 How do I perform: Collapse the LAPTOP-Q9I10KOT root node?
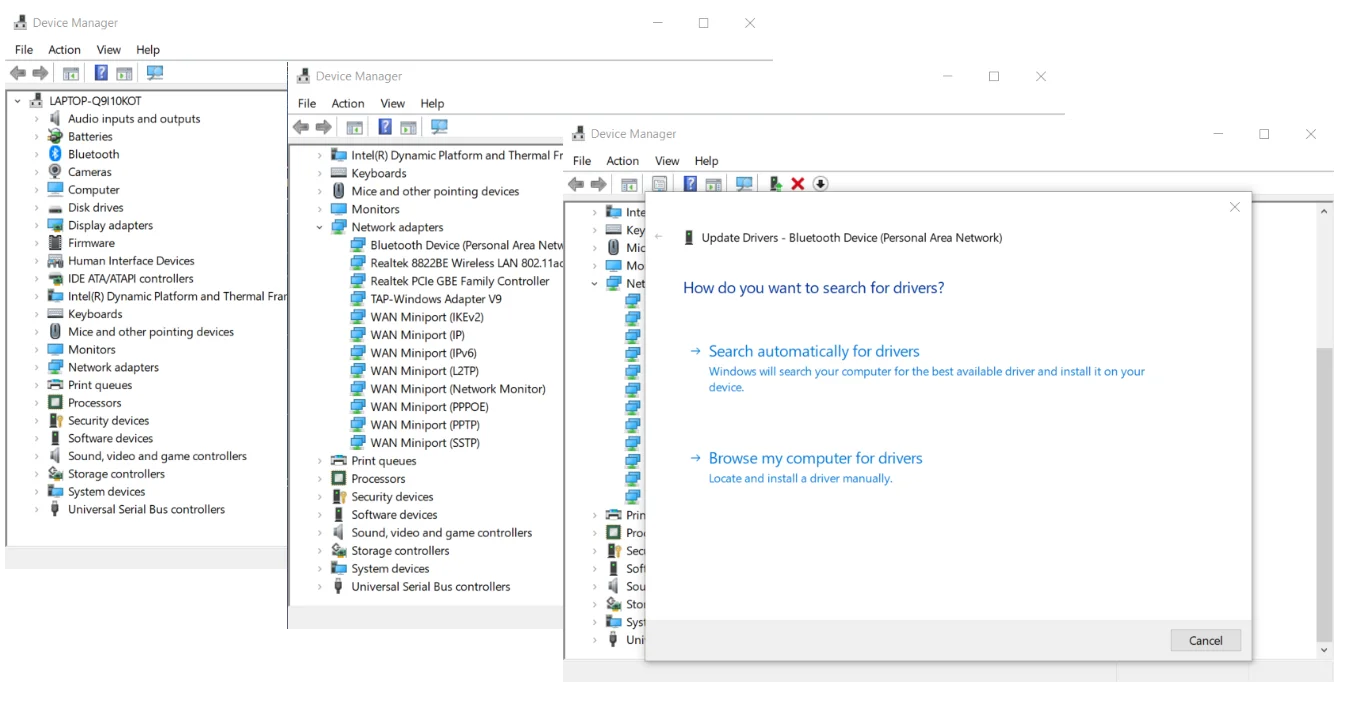click(18, 101)
